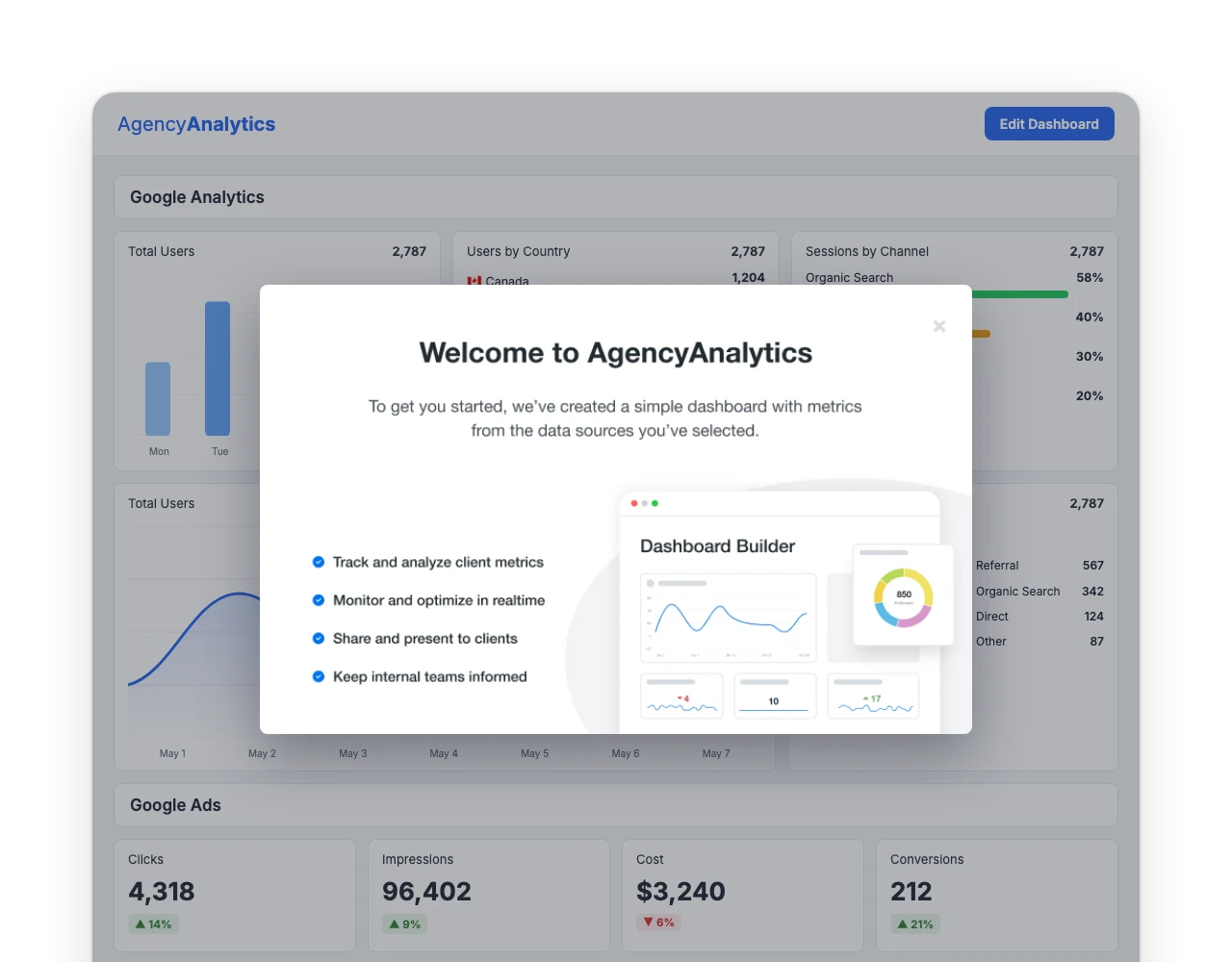Click the May 1 axis label

click(x=172, y=753)
